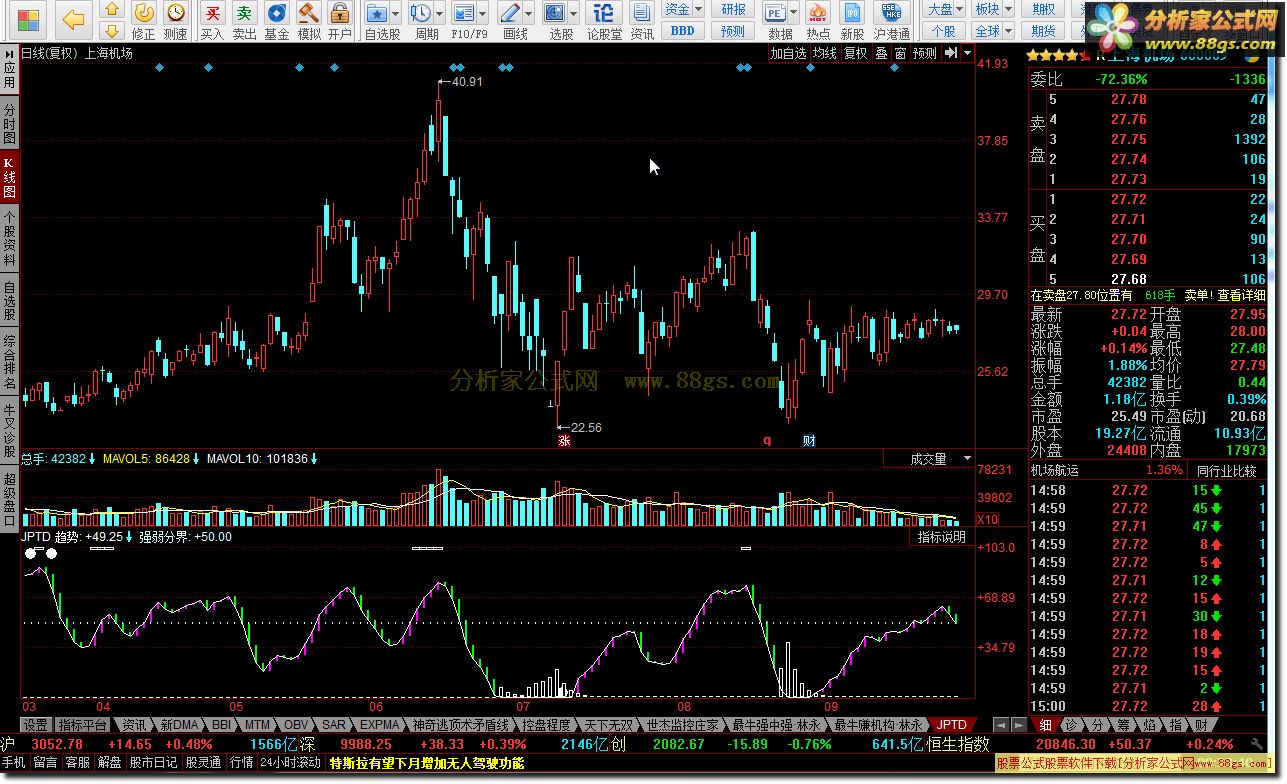Click 加自选 add to watchlist
The image size is (1287, 784).
[x=788, y=53]
